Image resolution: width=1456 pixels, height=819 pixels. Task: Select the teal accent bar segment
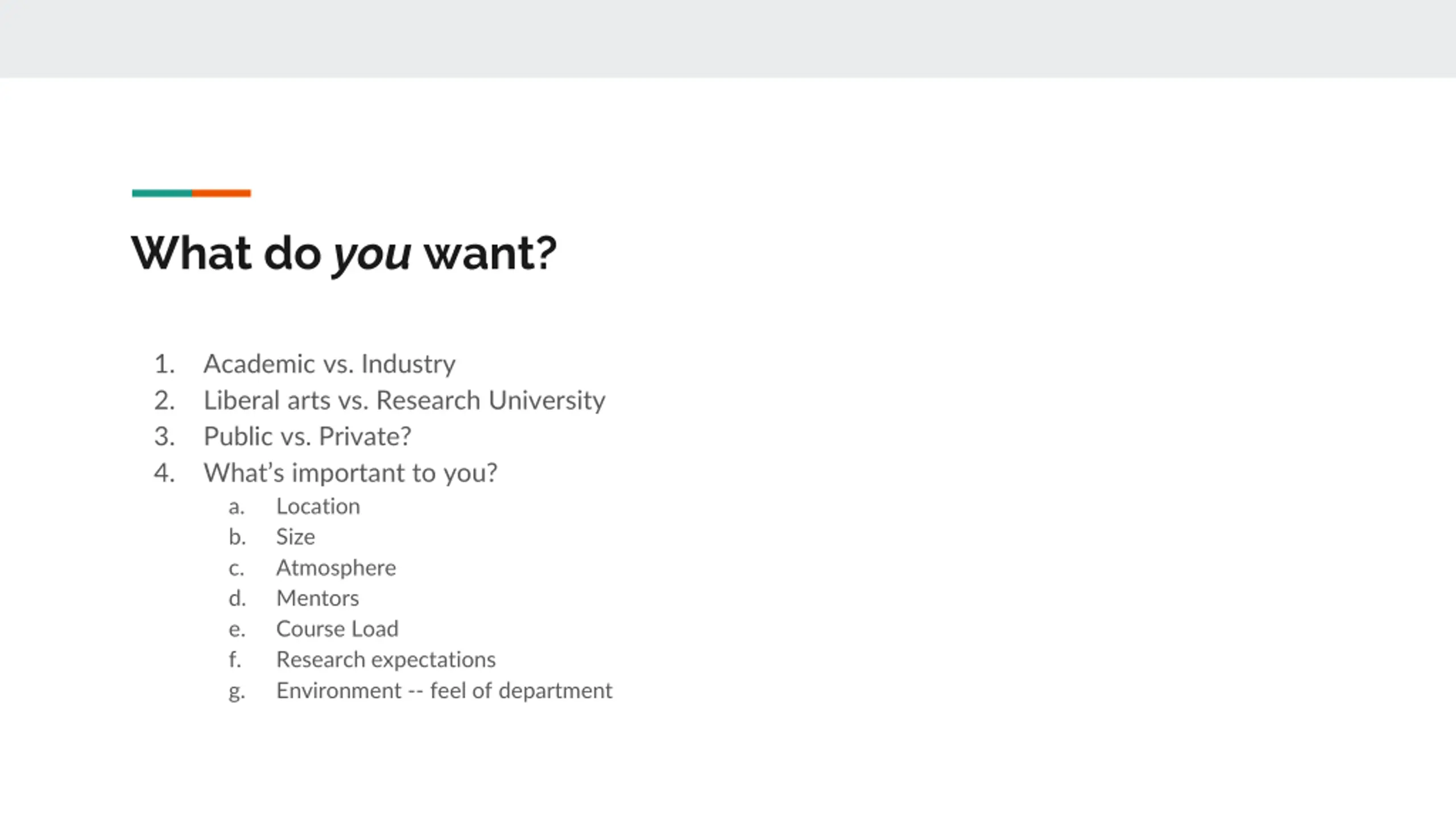[162, 193]
